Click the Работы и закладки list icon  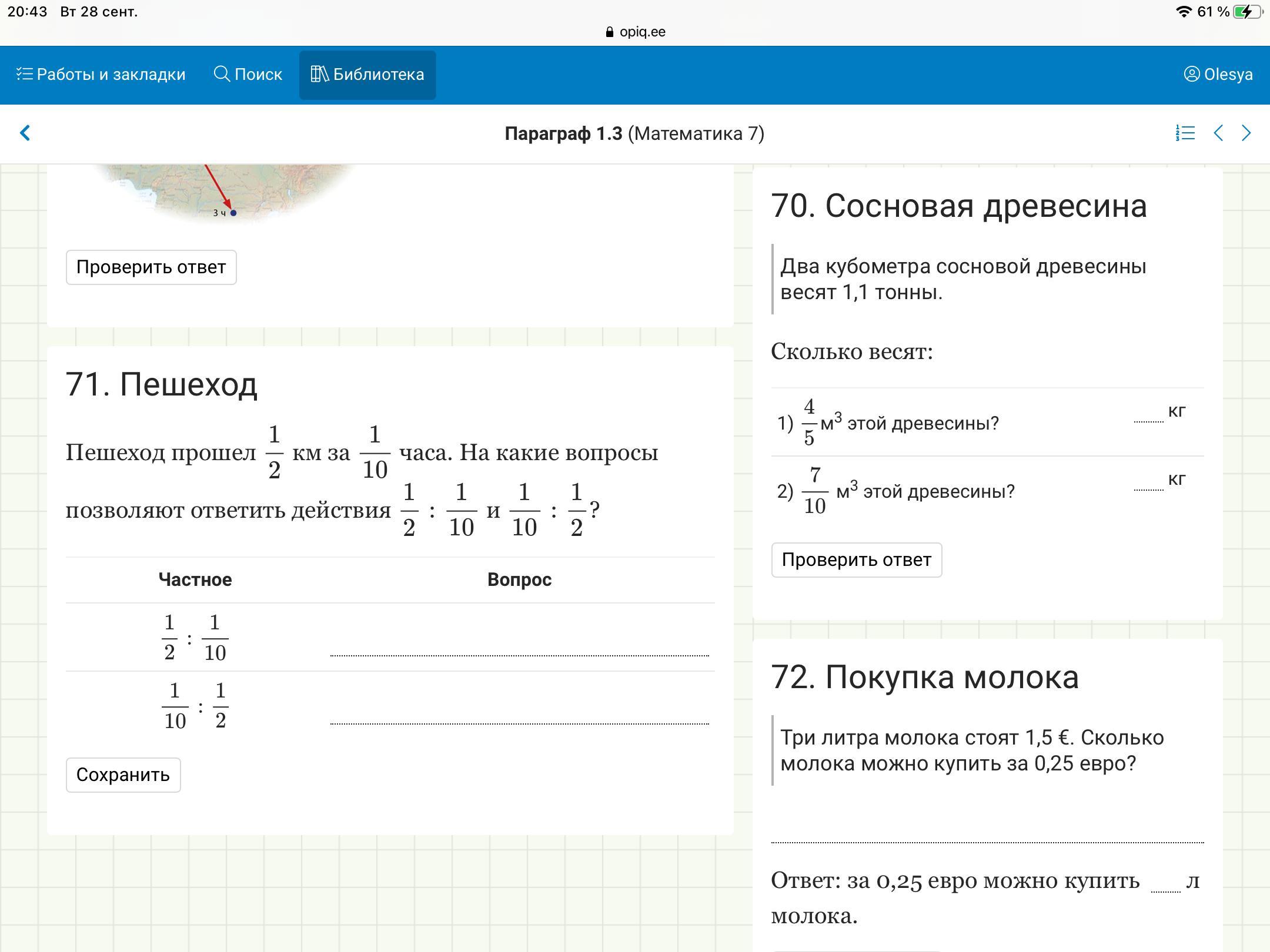pyautogui.click(x=24, y=74)
